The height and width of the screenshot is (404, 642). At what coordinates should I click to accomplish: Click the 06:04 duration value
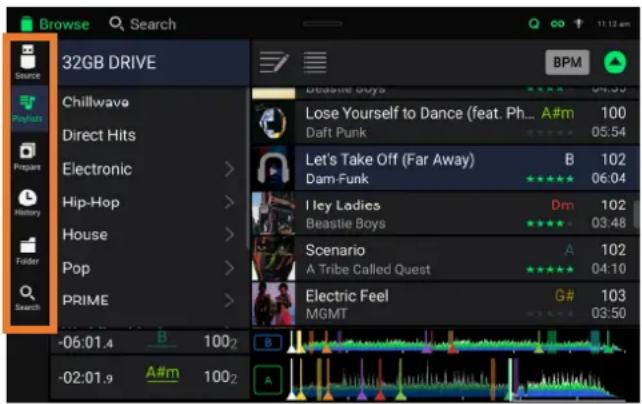[x=608, y=178]
